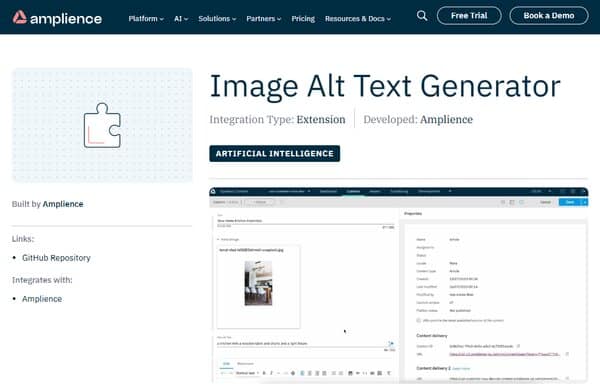Click the "Integrates with:" label
The image size is (600, 392).
(x=42, y=280)
